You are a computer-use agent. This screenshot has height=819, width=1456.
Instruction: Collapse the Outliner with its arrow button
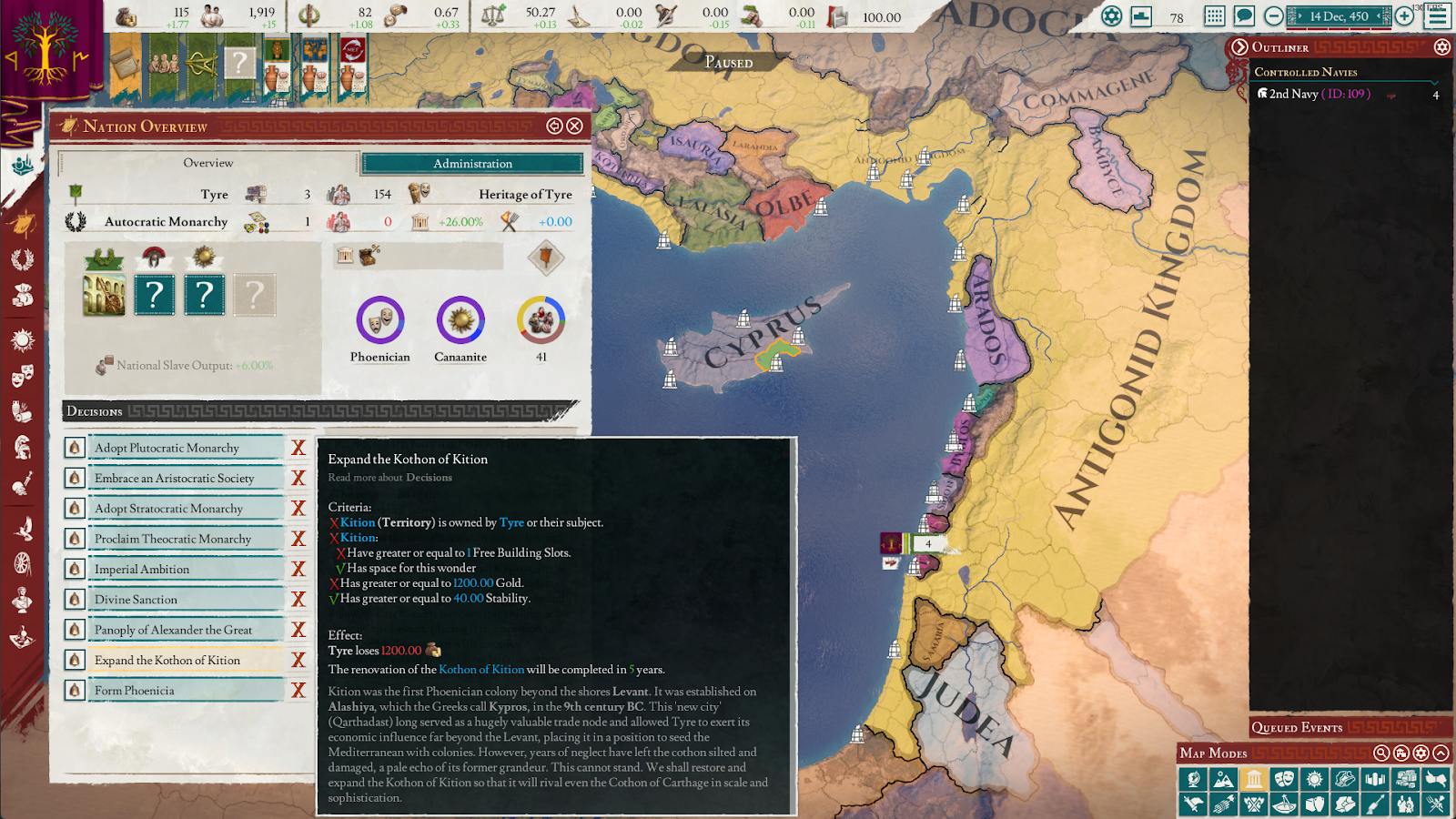(x=1239, y=46)
